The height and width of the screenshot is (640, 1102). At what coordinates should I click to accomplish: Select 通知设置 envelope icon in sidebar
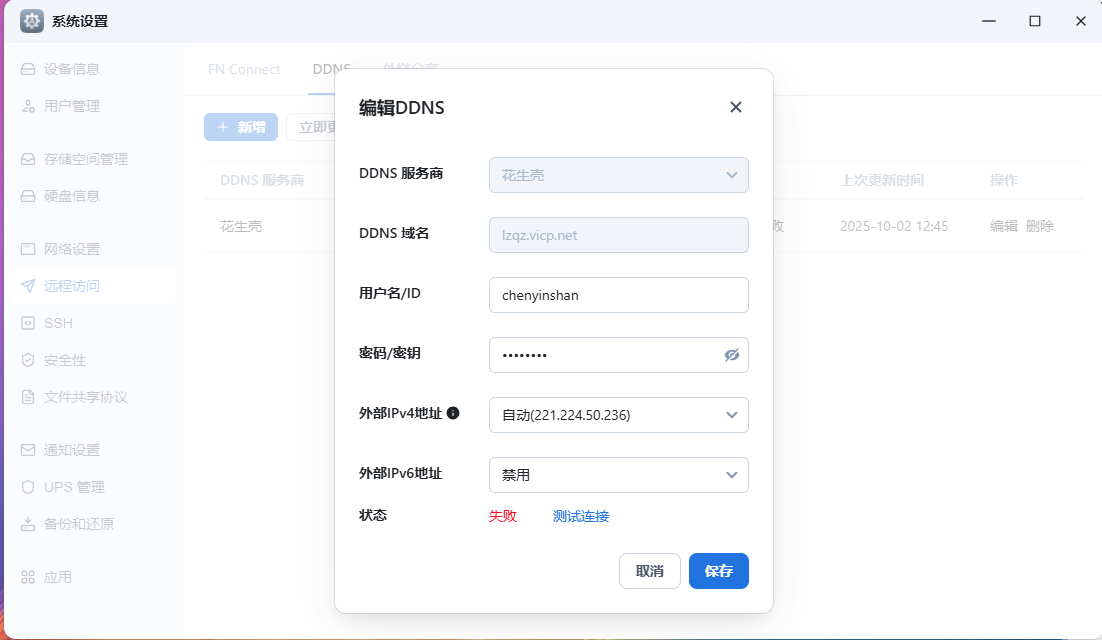[28, 450]
